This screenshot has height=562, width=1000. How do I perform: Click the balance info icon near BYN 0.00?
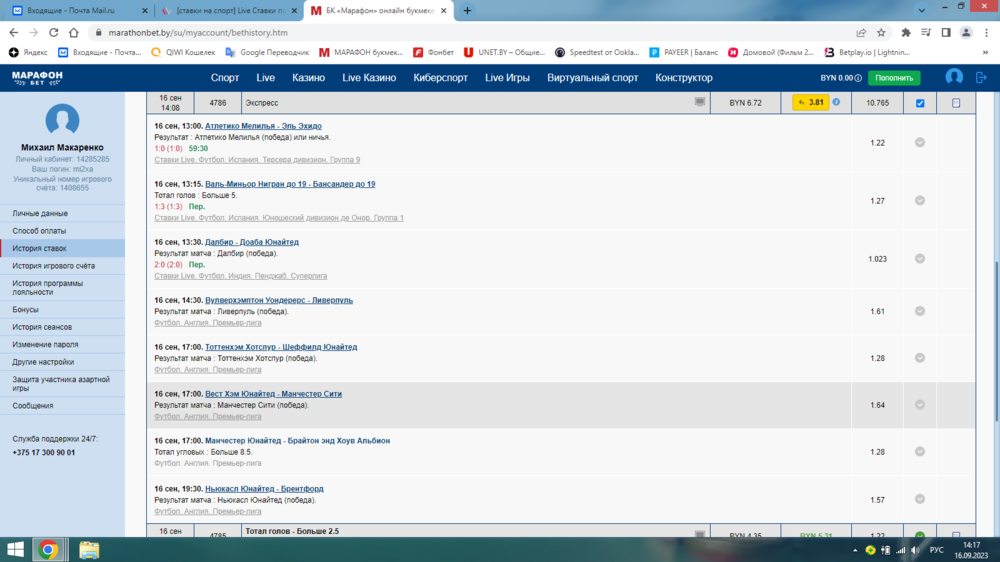[x=858, y=78]
